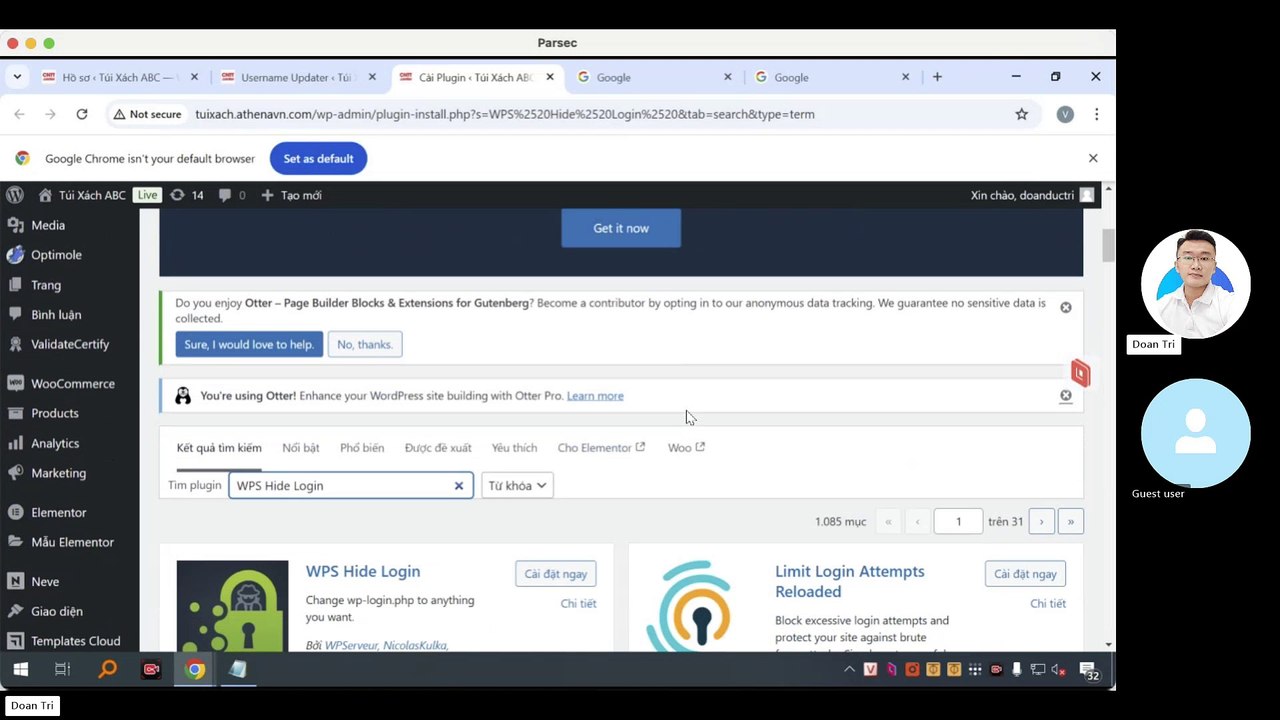The height and width of the screenshot is (720, 1280).
Task: Dismiss the Otter Pro notice
Action: [1066, 396]
